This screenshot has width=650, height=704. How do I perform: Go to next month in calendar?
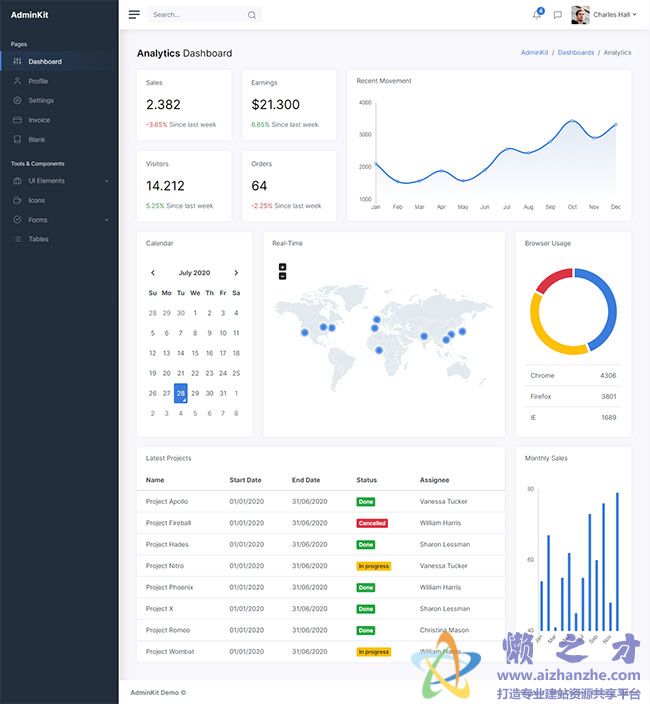236,273
